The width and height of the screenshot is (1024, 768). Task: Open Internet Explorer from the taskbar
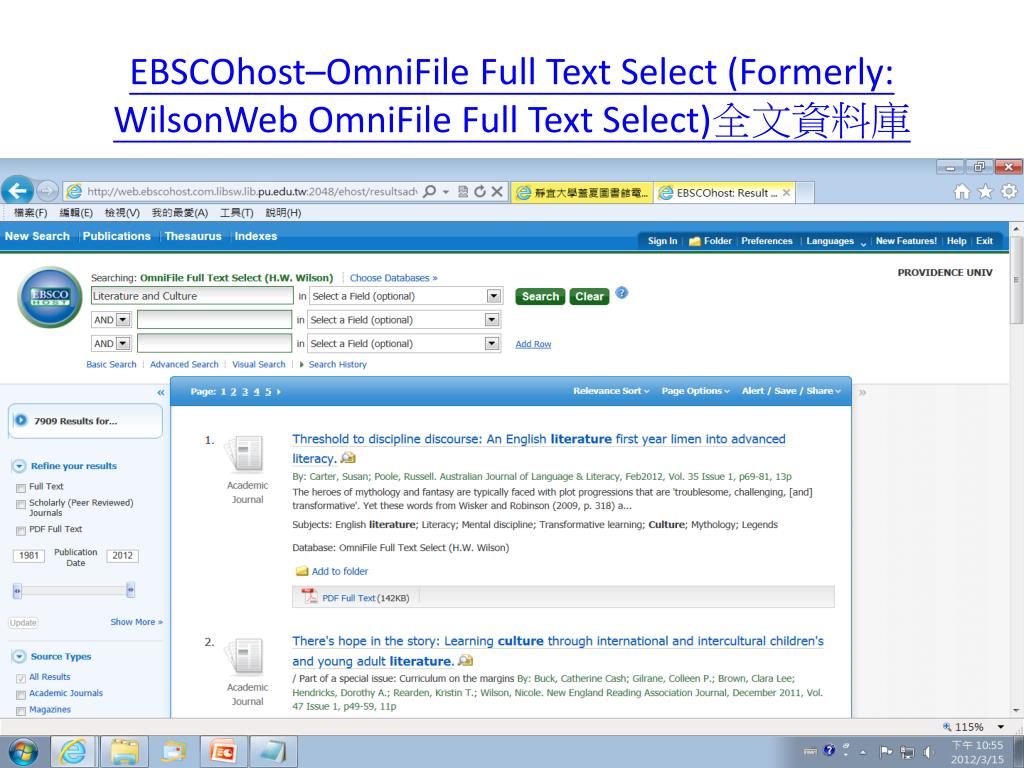[73, 752]
